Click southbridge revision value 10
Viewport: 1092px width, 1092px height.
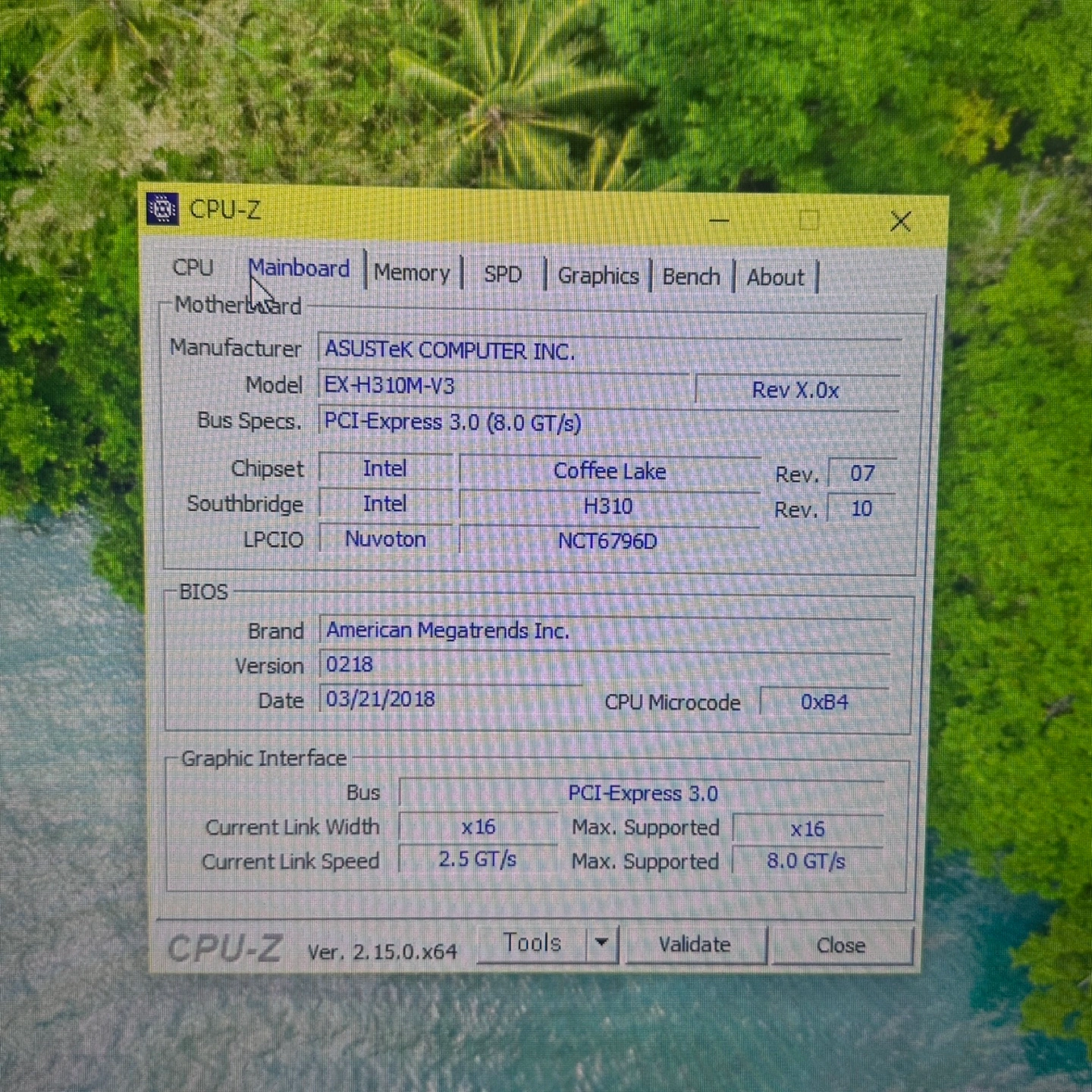click(861, 508)
